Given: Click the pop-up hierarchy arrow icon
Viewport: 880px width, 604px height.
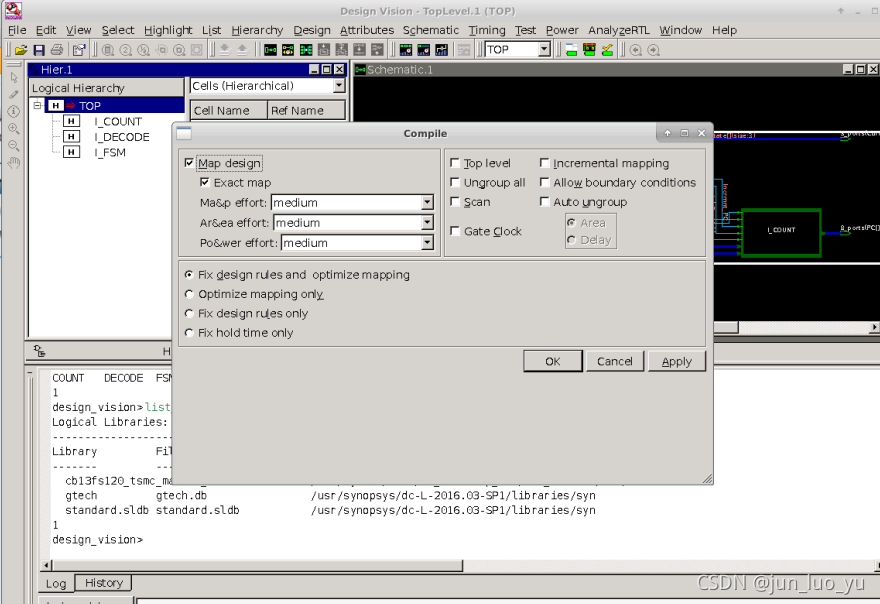Looking at the screenshot, I should (242, 50).
